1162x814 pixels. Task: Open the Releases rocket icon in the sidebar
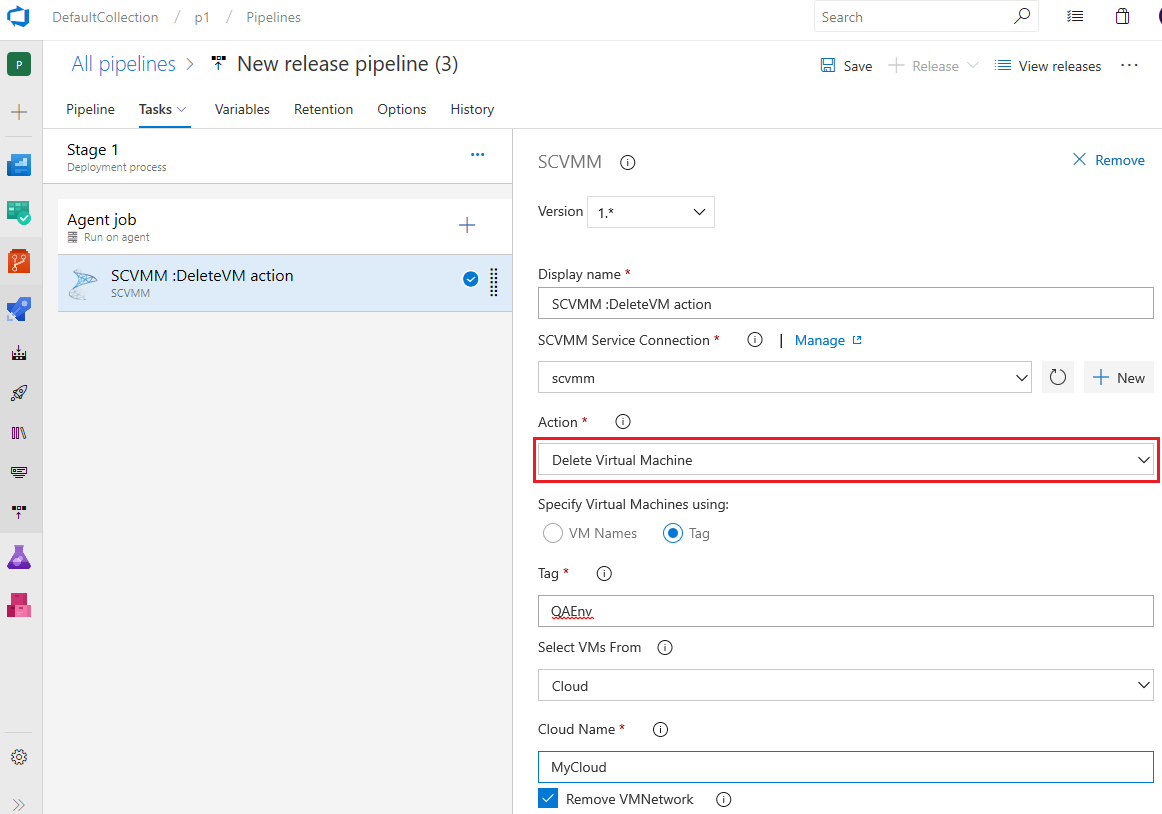[19, 393]
